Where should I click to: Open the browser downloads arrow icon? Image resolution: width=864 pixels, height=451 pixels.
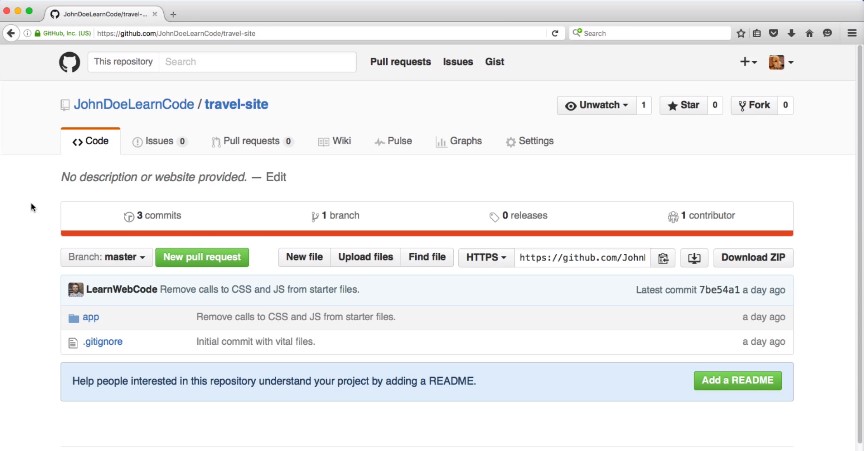[x=791, y=33]
